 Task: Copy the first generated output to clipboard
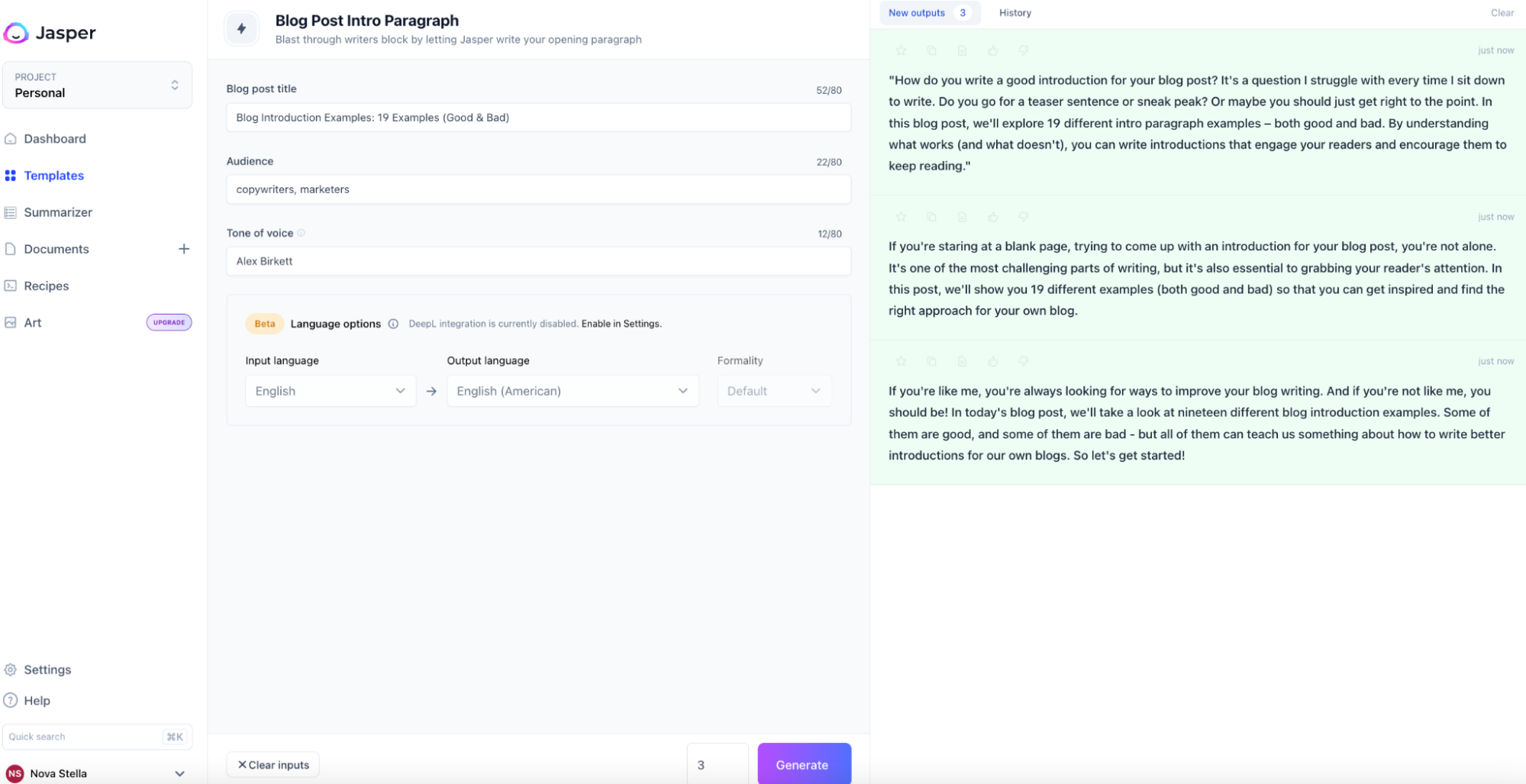tap(931, 50)
